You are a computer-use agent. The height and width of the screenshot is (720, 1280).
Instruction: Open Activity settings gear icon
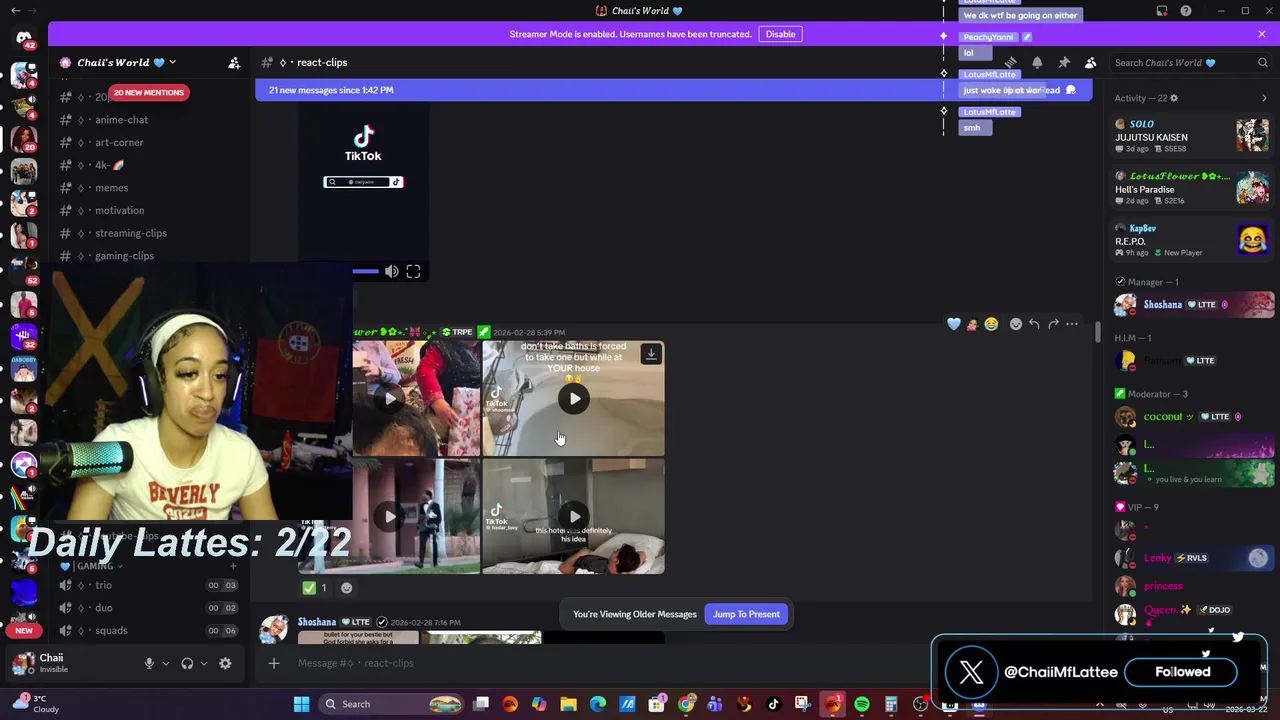tap(1174, 98)
